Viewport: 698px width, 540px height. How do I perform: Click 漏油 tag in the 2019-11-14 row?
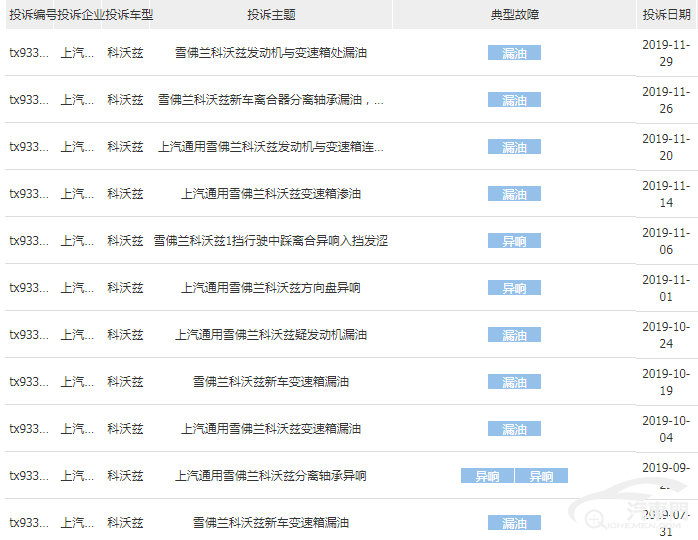coord(514,194)
